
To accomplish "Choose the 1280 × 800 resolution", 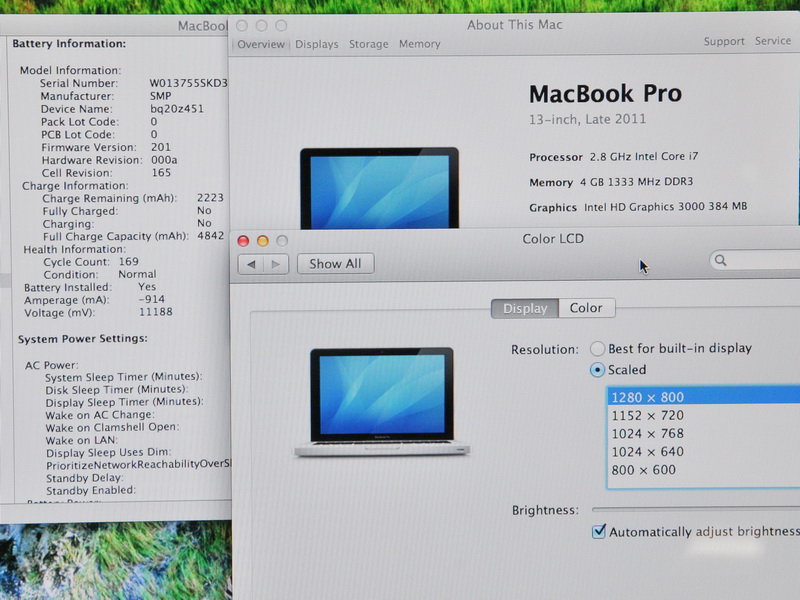I will (x=704, y=397).
